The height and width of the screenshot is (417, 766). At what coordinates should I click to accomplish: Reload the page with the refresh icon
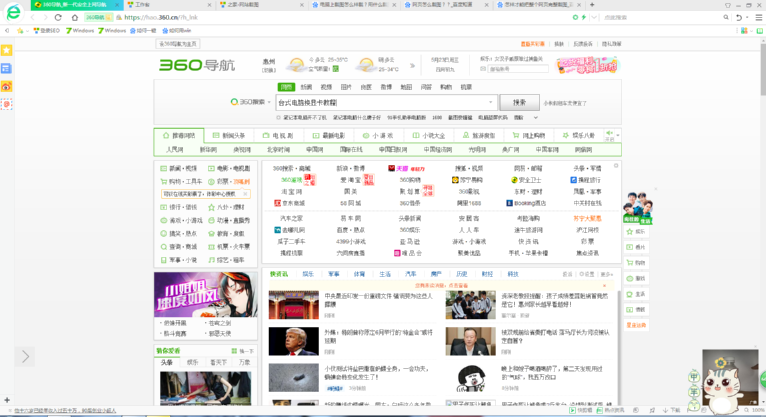click(58, 17)
